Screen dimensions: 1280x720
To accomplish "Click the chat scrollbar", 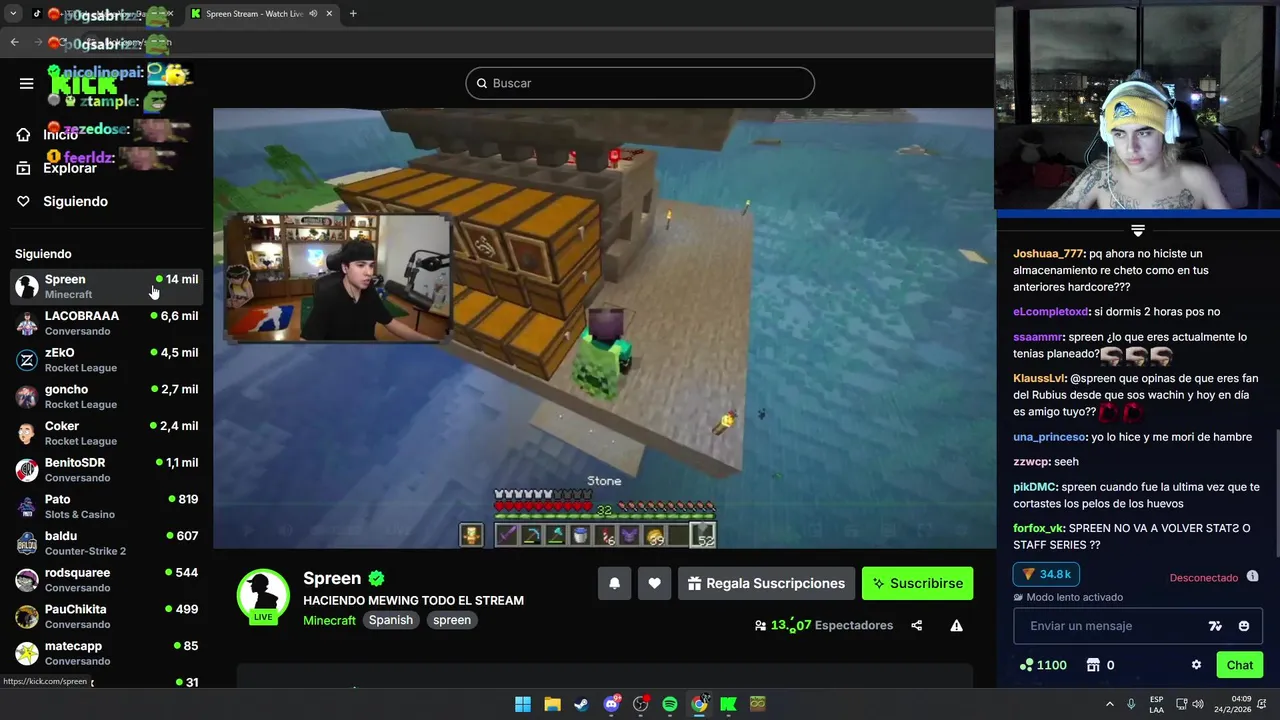I will [x=1276, y=495].
